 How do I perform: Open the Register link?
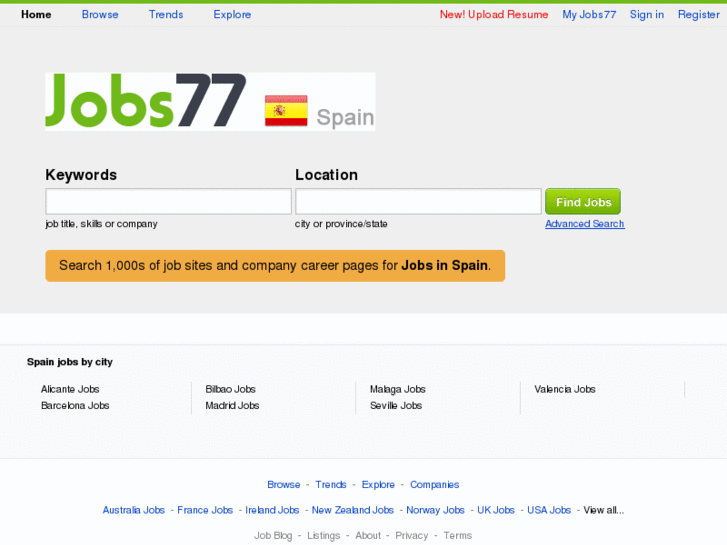pos(699,14)
